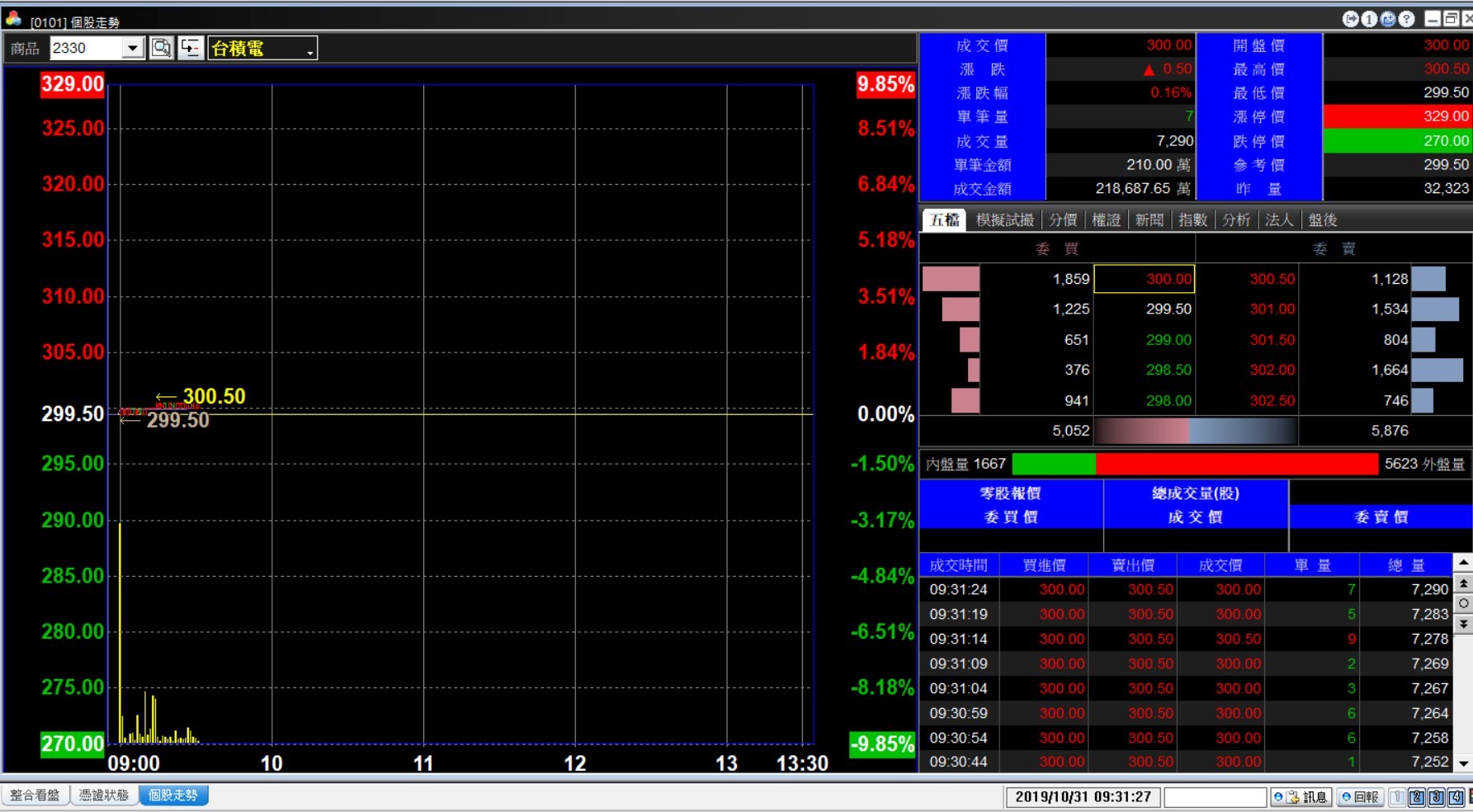Click the best ask price 300.50
The width and height of the screenshot is (1473, 812).
tap(1272, 279)
